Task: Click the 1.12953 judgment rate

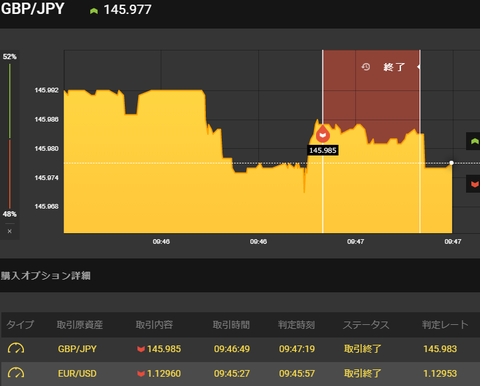Action: [440, 373]
